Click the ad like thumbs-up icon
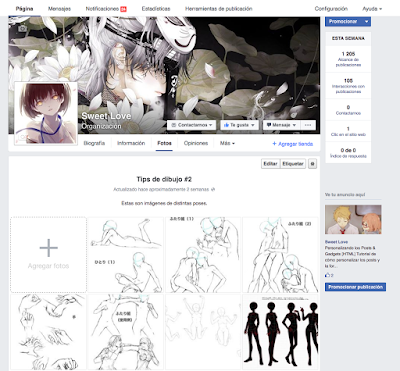This screenshot has width=400, height=371. (327, 275)
